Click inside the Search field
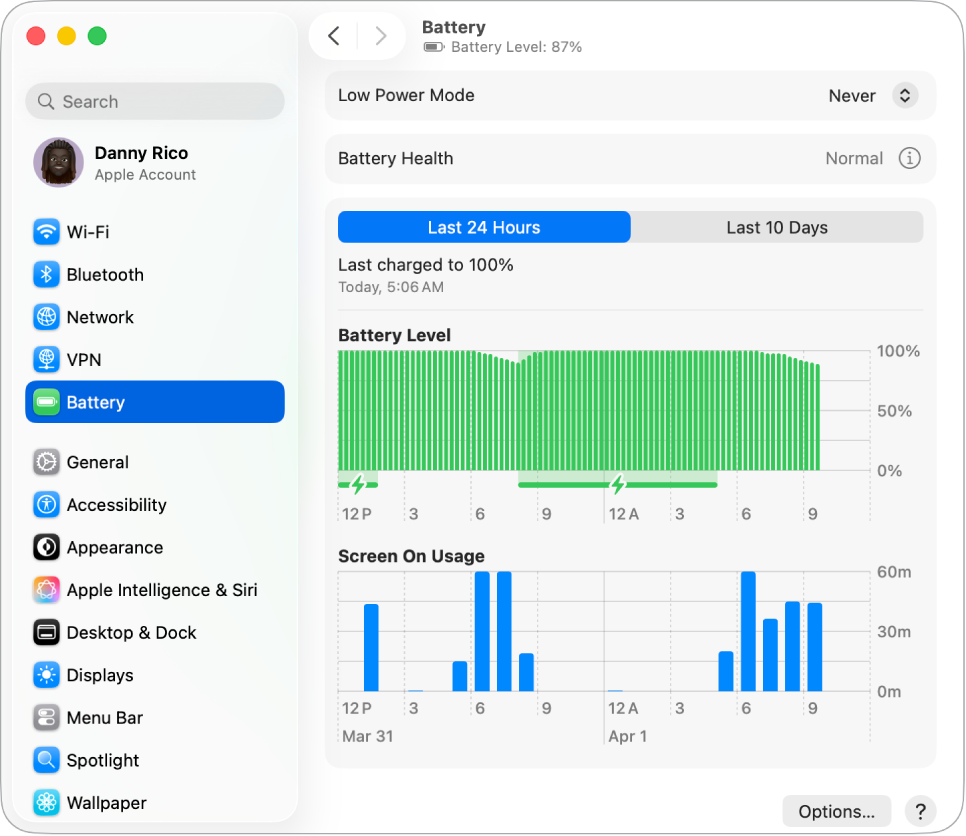The height and width of the screenshot is (836, 966). click(154, 101)
